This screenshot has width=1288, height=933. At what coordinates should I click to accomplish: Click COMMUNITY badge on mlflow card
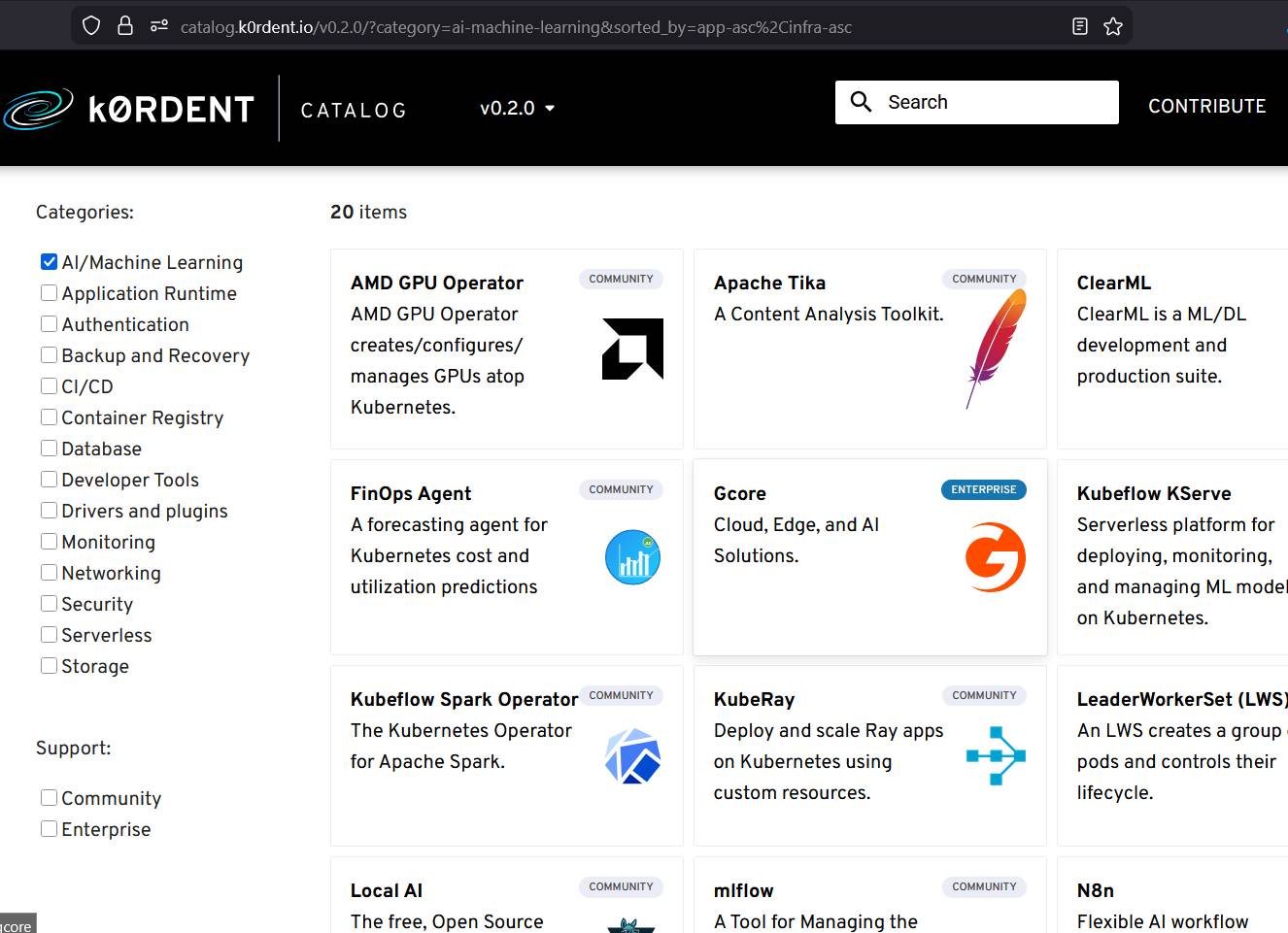coord(984,886)
